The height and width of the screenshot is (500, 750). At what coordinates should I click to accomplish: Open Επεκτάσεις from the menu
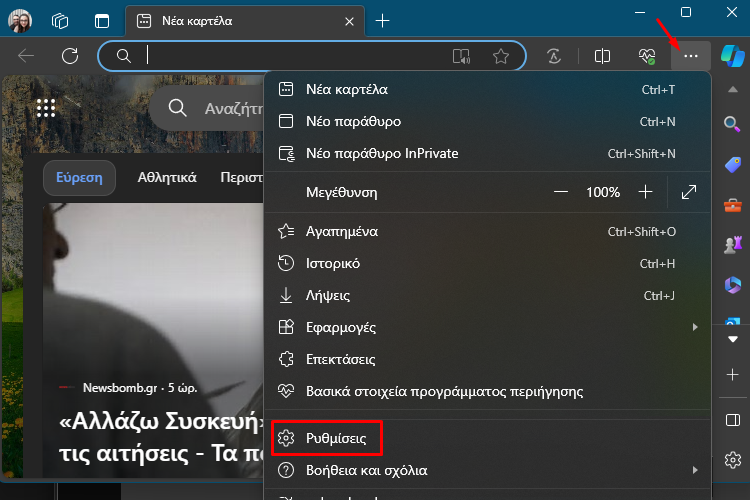click(487, 359)
